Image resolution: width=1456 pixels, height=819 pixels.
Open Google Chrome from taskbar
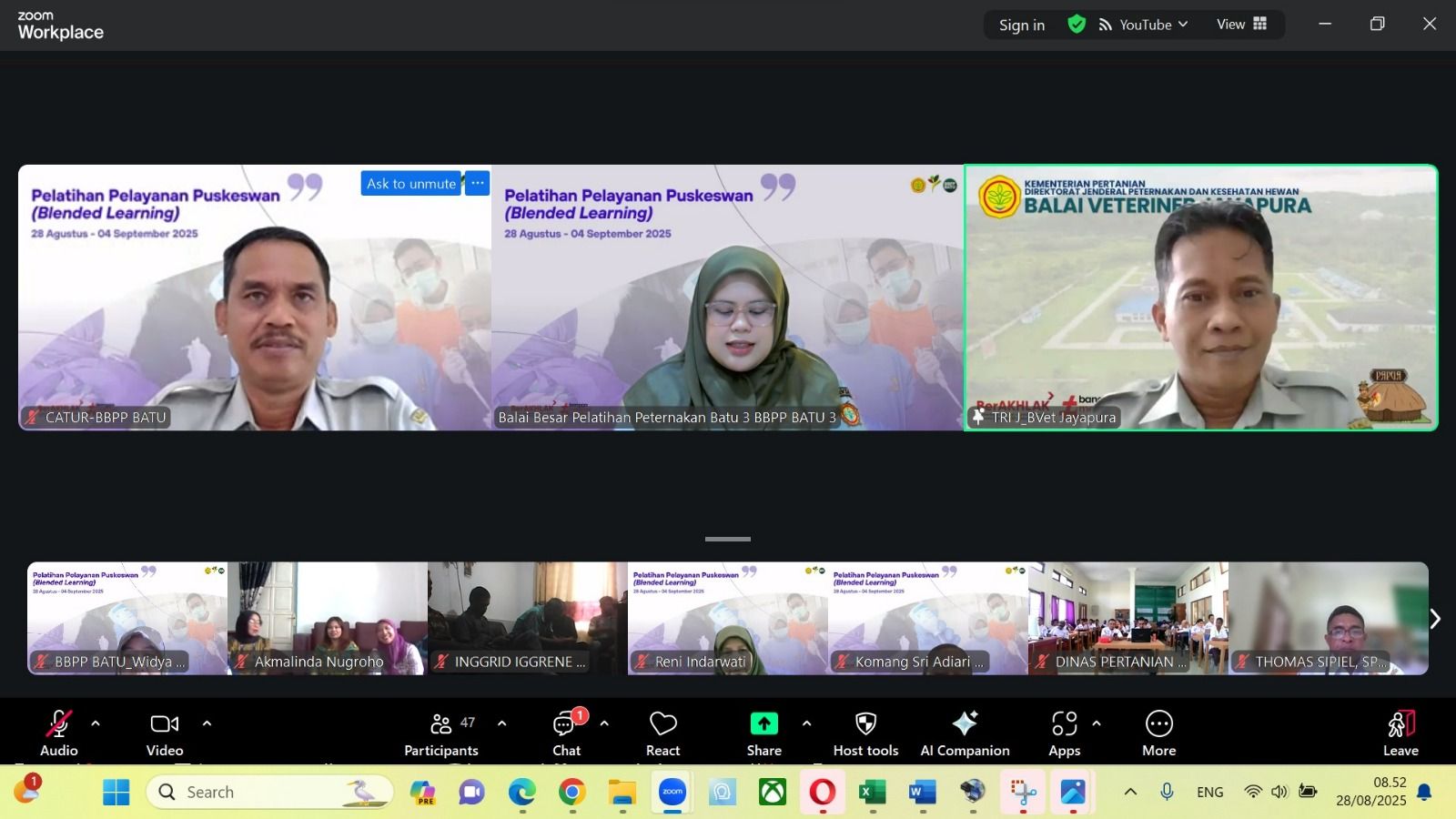[571, 792]
